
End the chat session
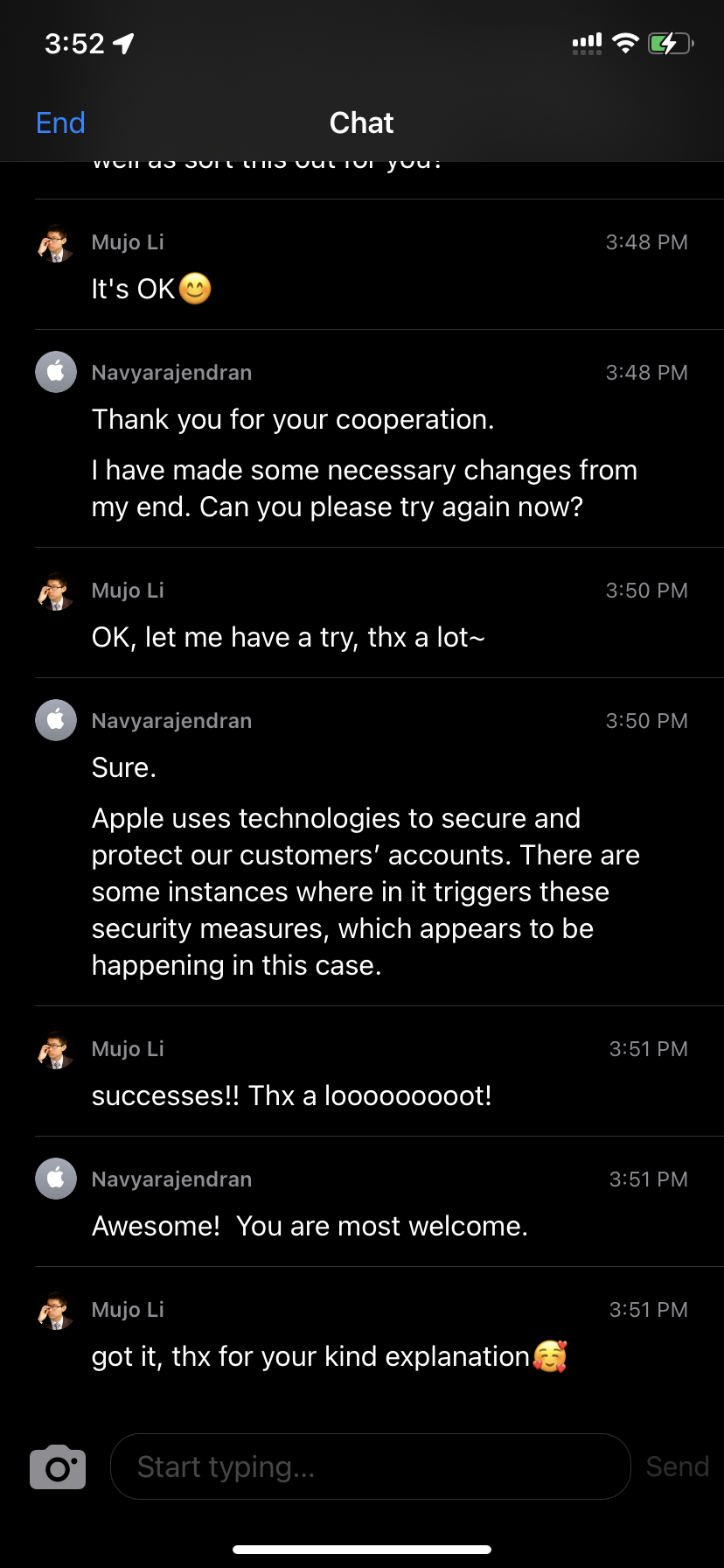(x=60, y=123)
